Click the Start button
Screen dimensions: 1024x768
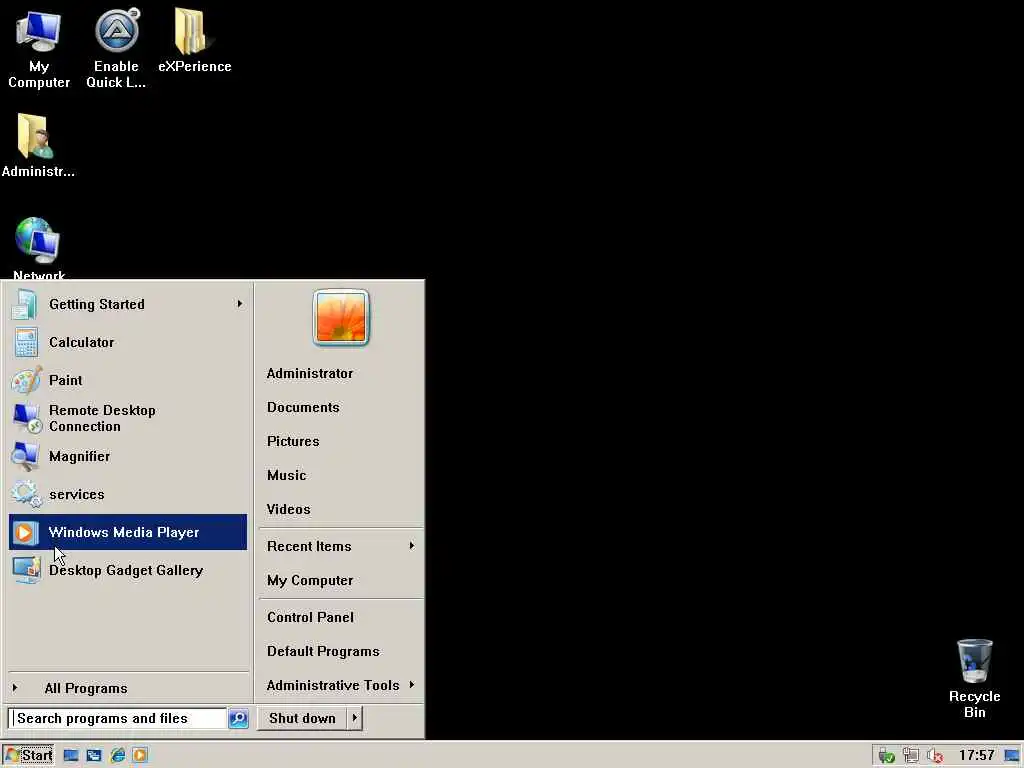28,756
